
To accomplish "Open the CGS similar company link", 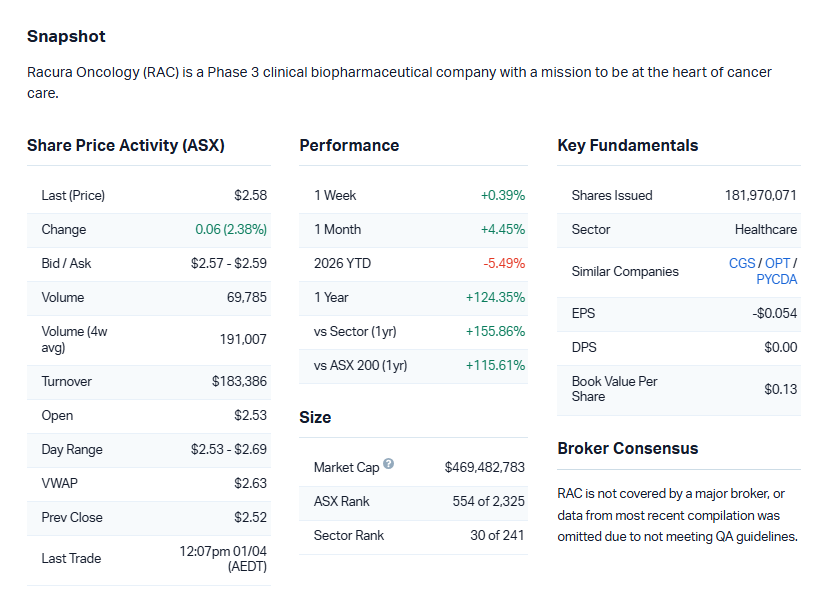I will tap(741, 263).
